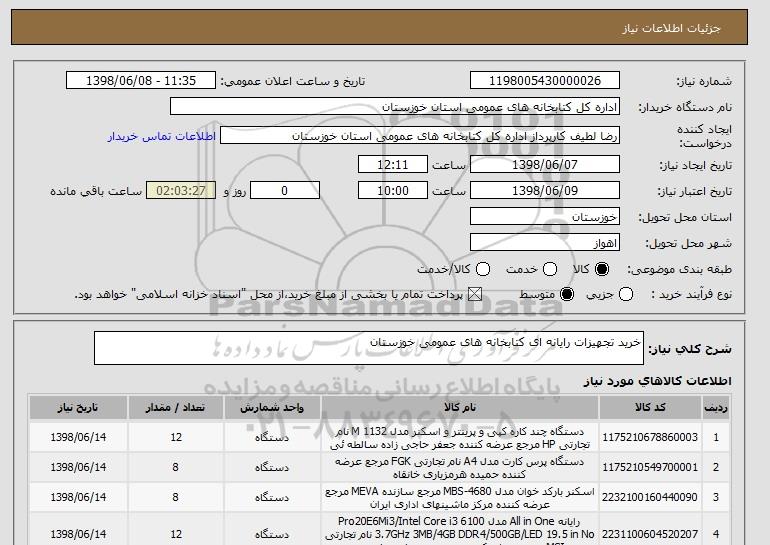Click the buyer organization name field
The image size is (770, 545).
(x=395, y=107)
